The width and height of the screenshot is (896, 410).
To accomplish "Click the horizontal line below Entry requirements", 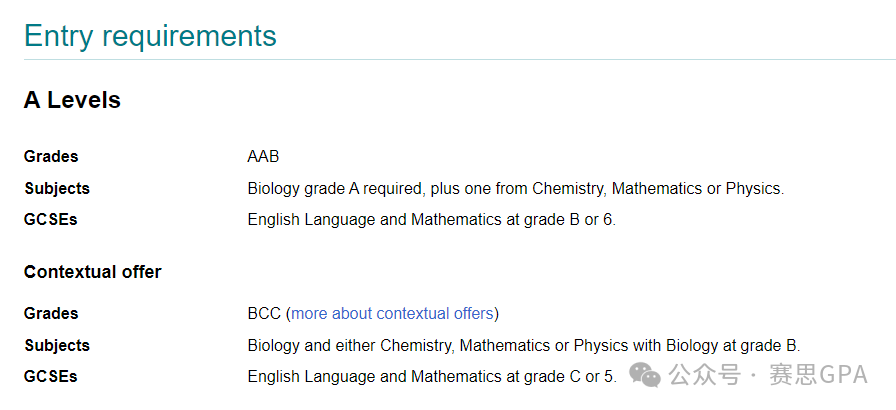I will 460,59.
